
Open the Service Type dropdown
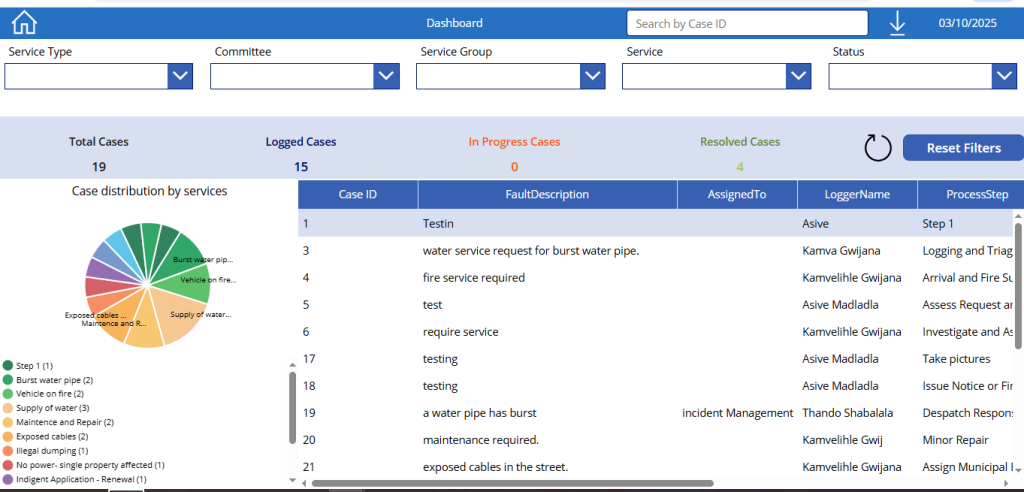pyautogui.click(x=180, y=76)
